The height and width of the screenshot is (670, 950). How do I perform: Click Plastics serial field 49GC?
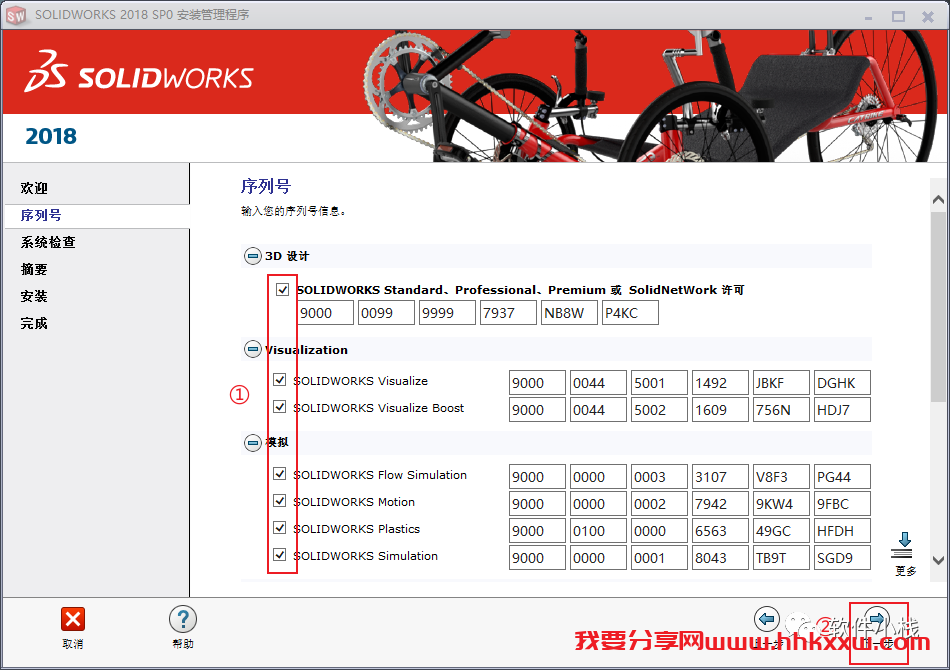click(x=782, y=531)
